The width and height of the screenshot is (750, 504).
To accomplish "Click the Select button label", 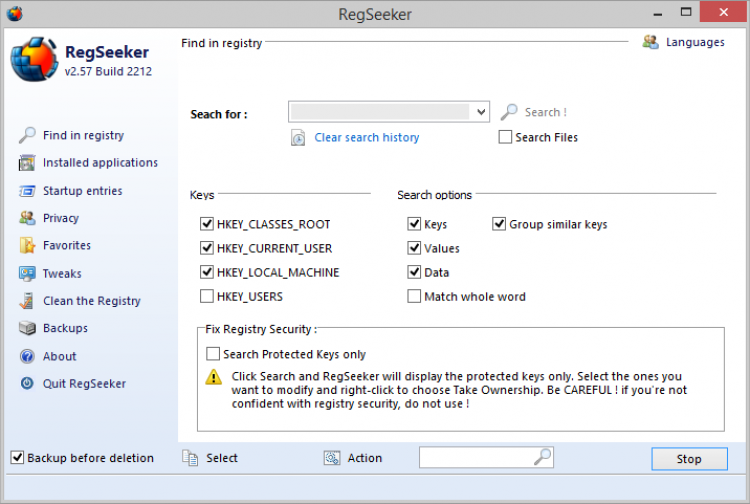I will coord(221,458).
